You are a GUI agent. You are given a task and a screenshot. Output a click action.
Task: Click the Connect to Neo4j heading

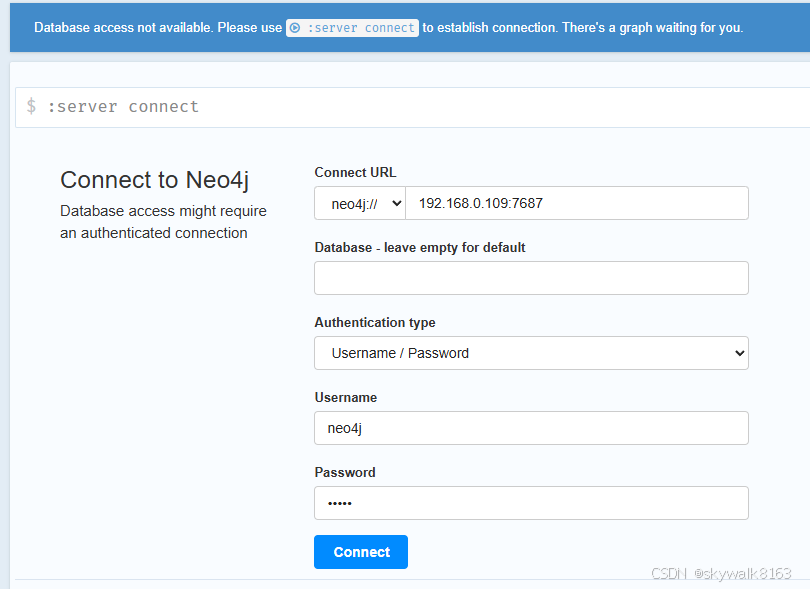coord(154,180)
